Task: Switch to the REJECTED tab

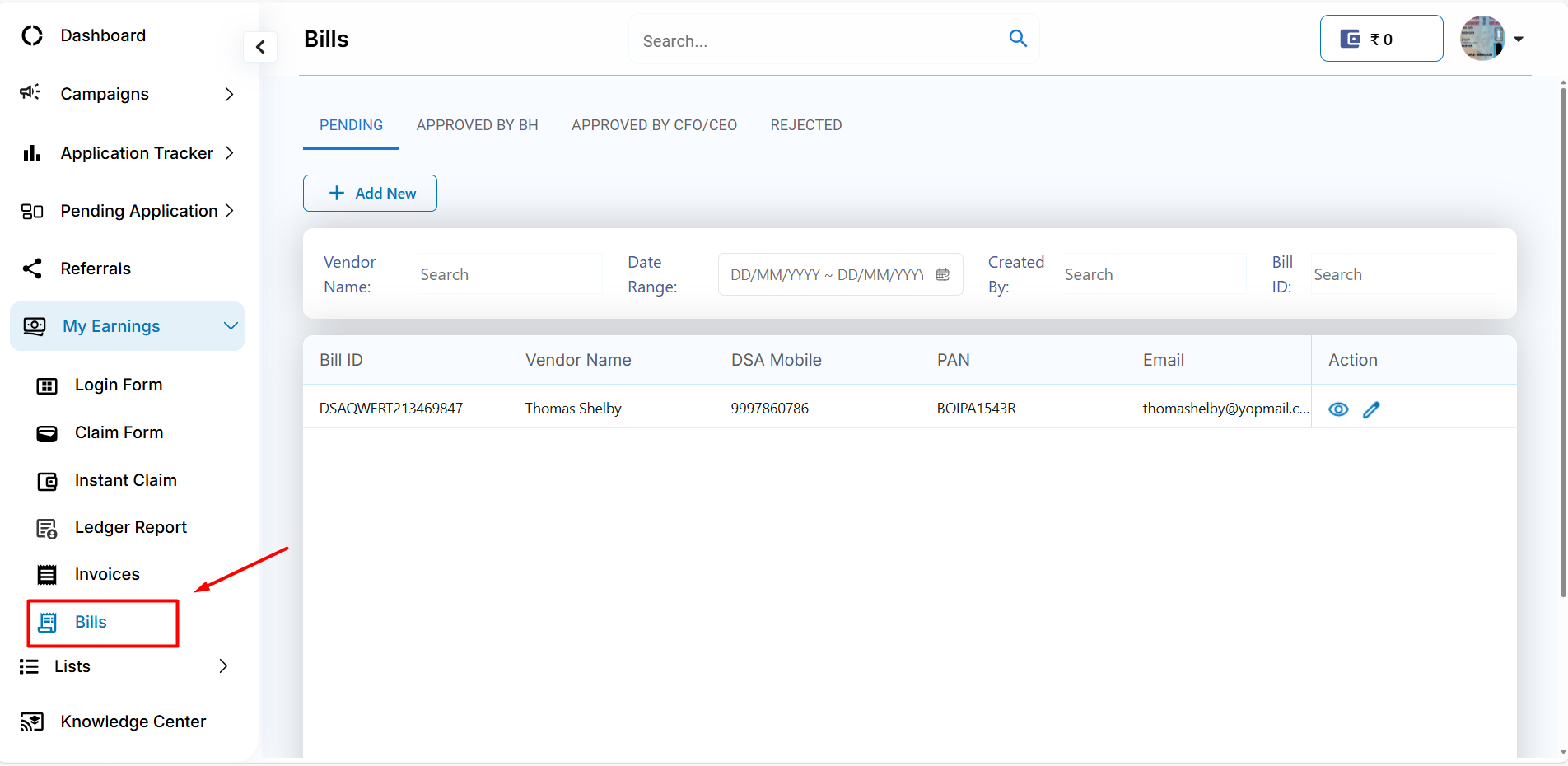Action: (x=805, y=125)
